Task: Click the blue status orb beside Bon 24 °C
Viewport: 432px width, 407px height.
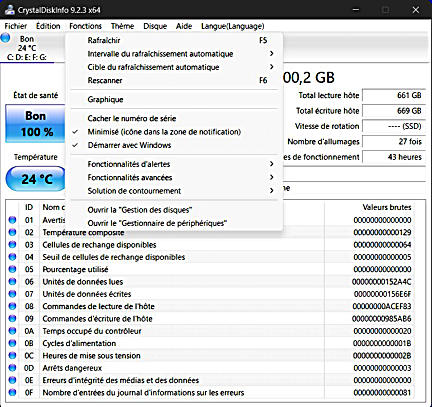Action: click(5, 38)
